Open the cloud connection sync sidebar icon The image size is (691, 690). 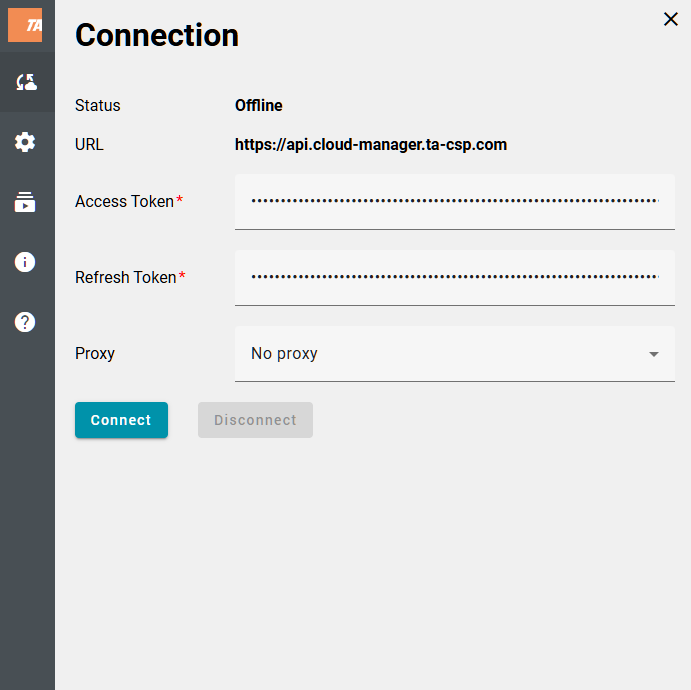coord(26,82)
